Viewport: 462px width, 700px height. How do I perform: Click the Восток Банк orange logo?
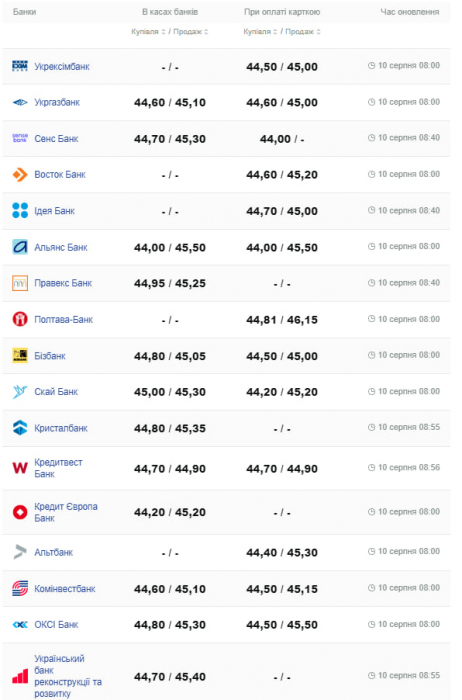[20, 175]
